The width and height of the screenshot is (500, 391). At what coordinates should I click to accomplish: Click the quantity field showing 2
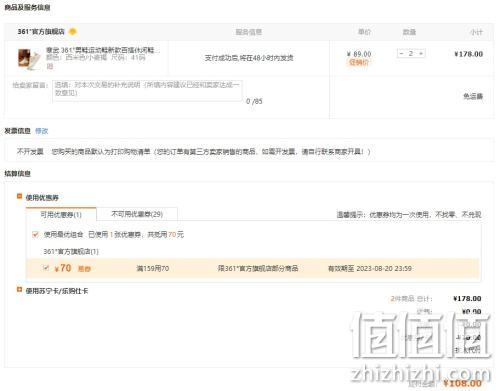point(411,53)
